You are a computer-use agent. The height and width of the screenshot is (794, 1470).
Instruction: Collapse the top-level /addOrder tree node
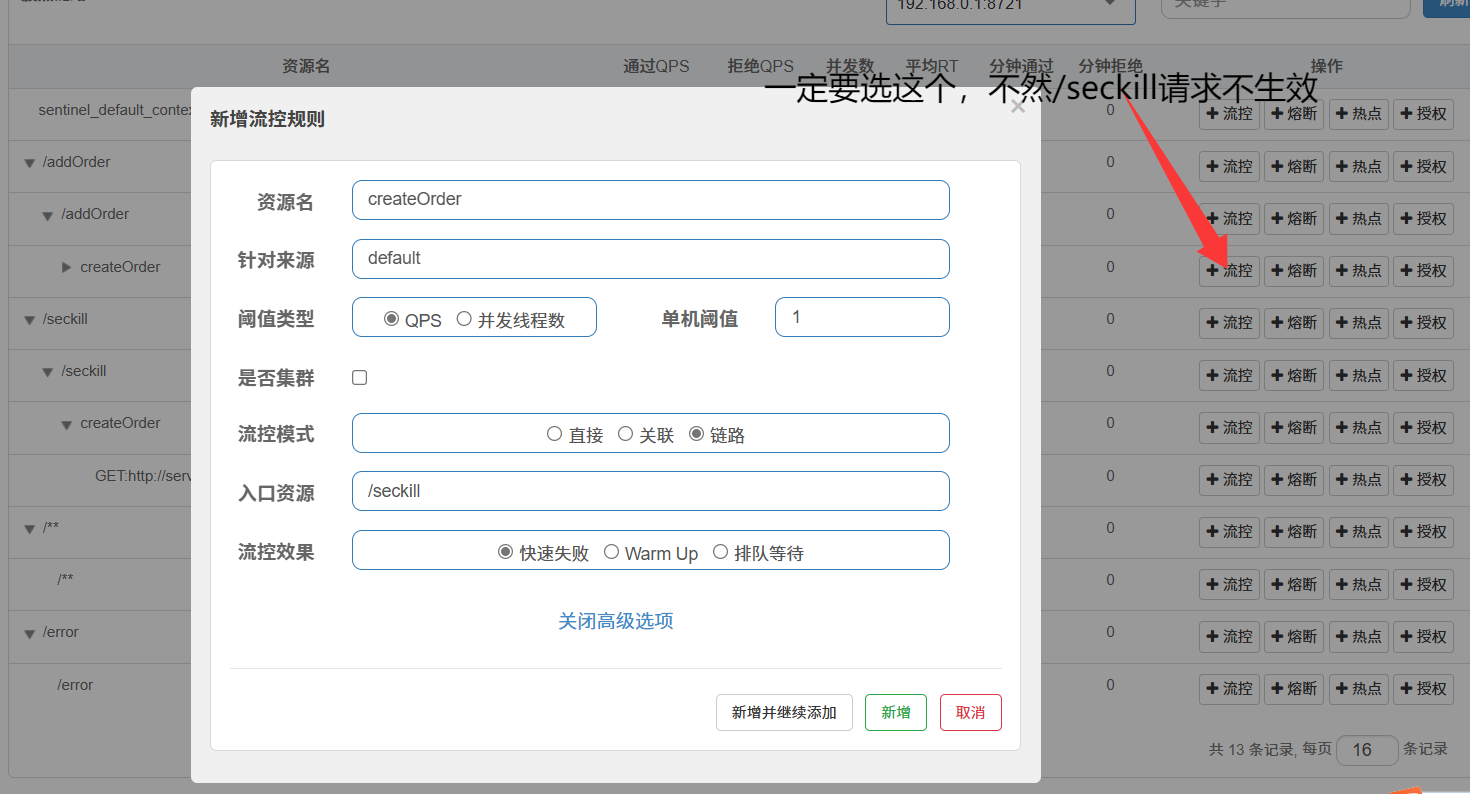(30, 163)
